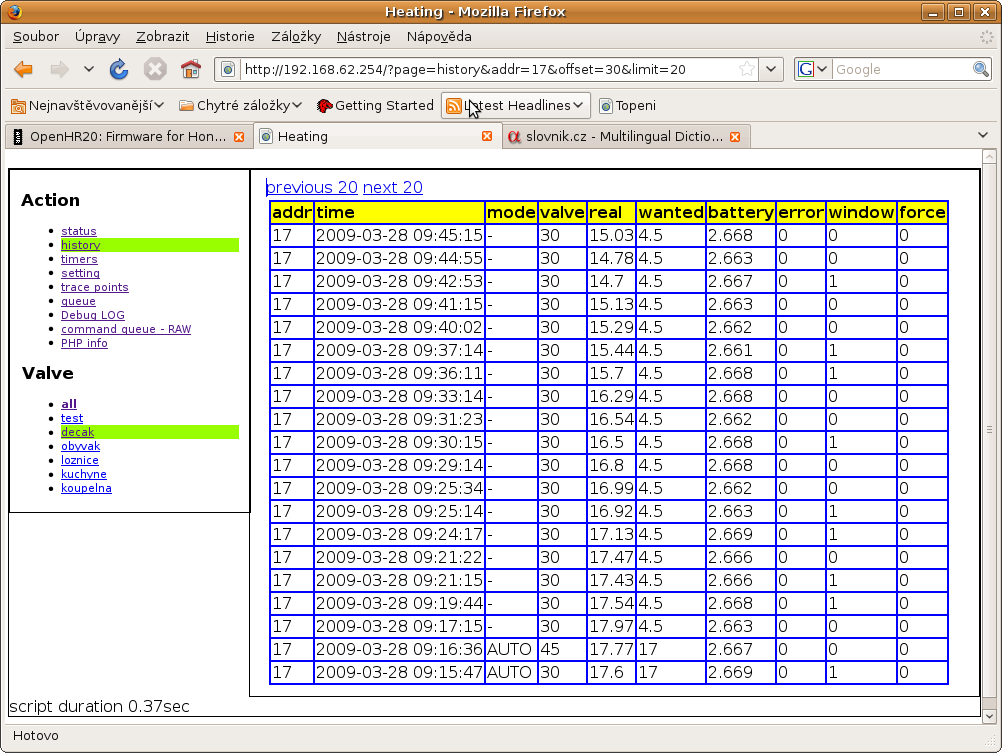The image size is (1002, 753).
Task: Click the 'next 20' link
Action: point(392,187)
